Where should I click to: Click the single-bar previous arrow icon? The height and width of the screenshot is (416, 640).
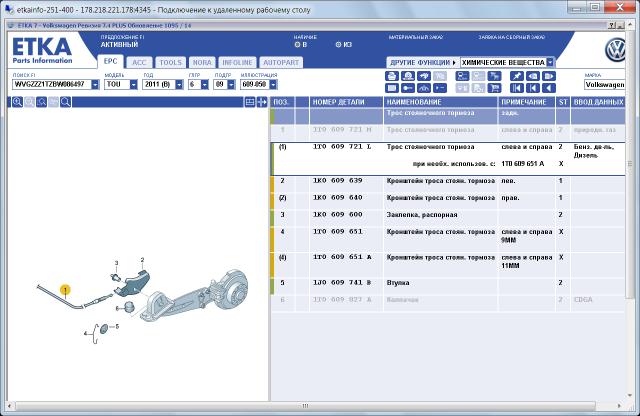pos(533,88)
